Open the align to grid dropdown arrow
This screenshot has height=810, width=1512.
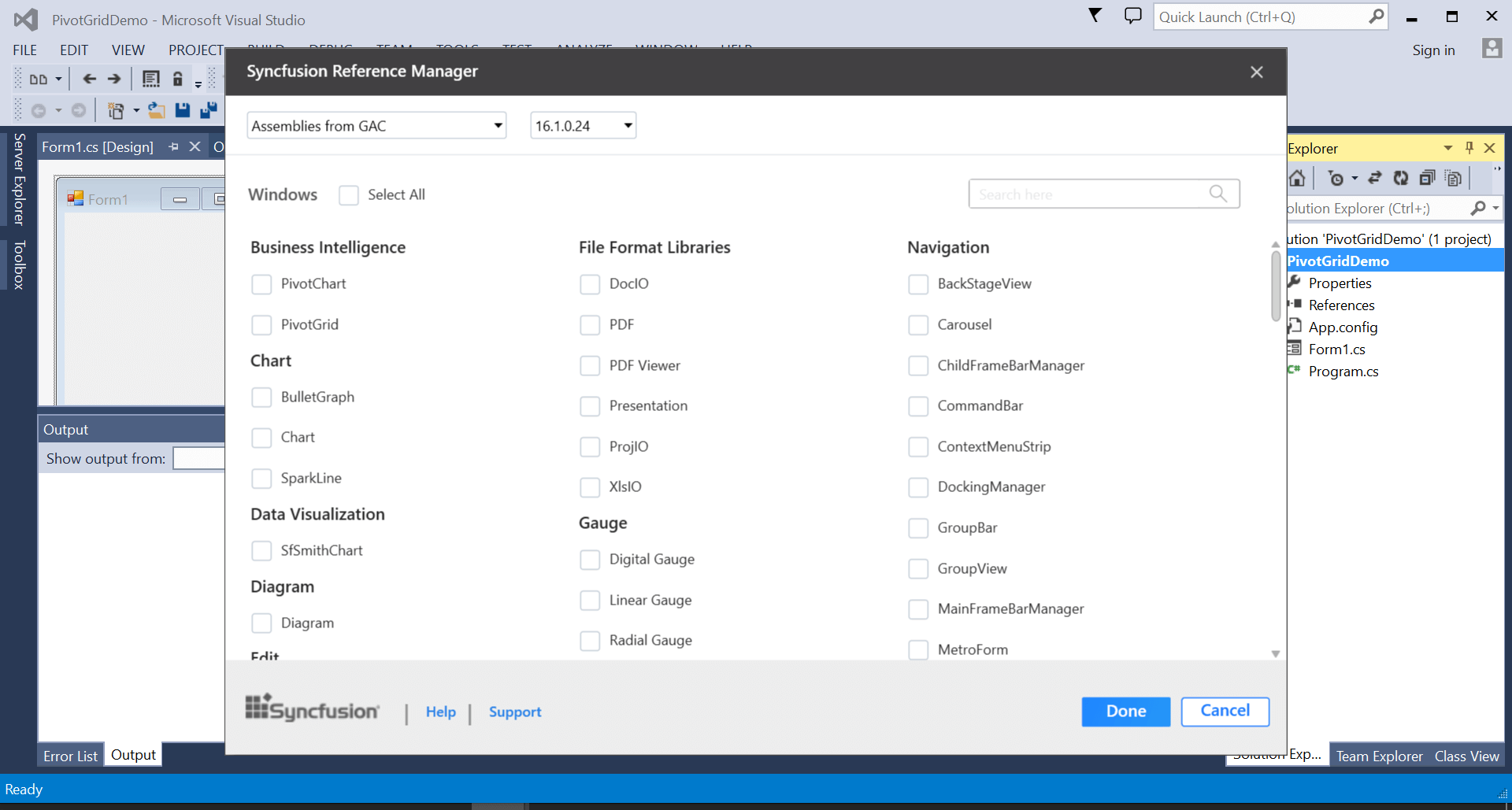click(x=58, y=79)
